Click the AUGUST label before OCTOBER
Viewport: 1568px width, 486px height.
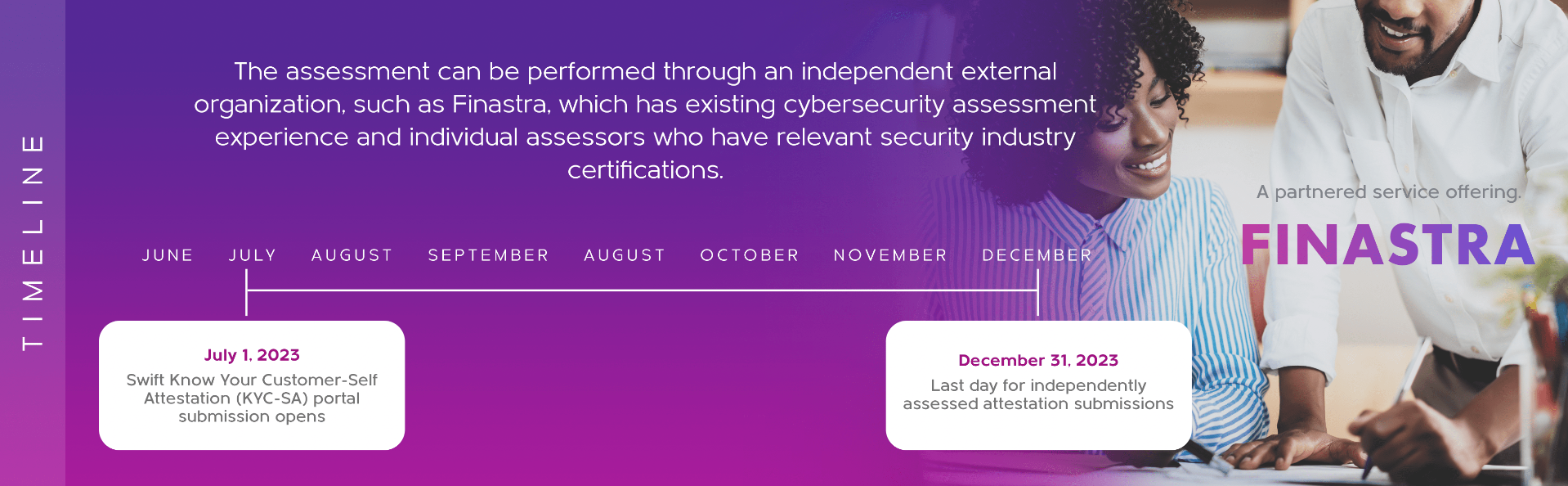[x=625, y=255]
